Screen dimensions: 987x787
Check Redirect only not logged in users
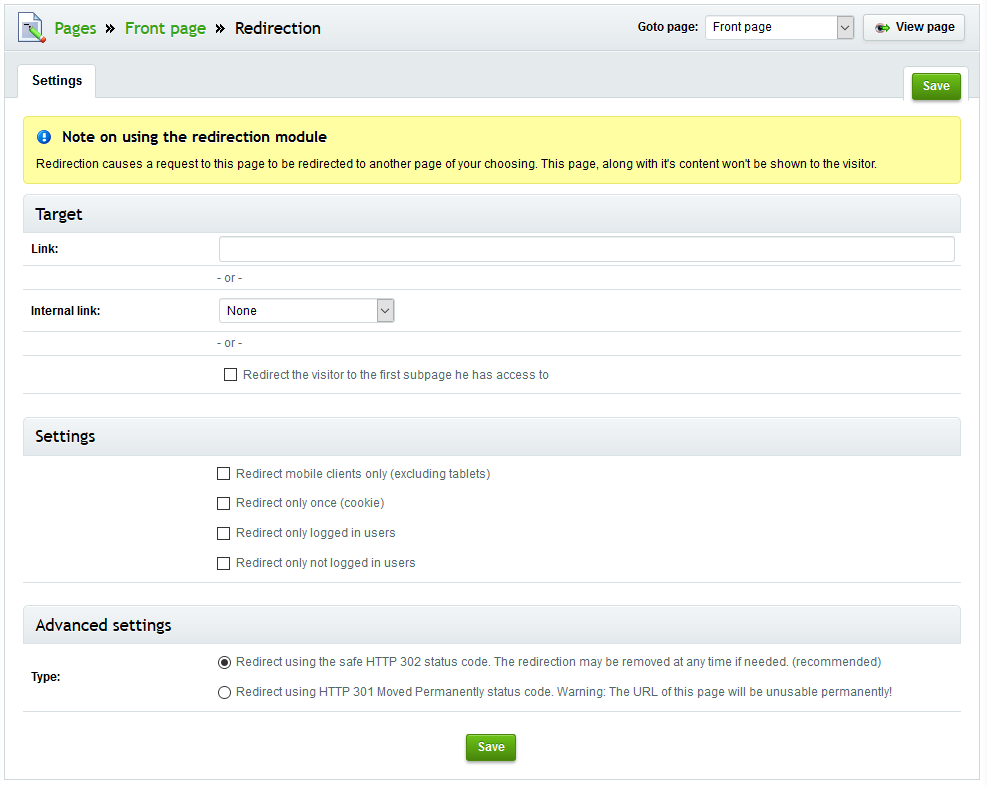point(223,563)
